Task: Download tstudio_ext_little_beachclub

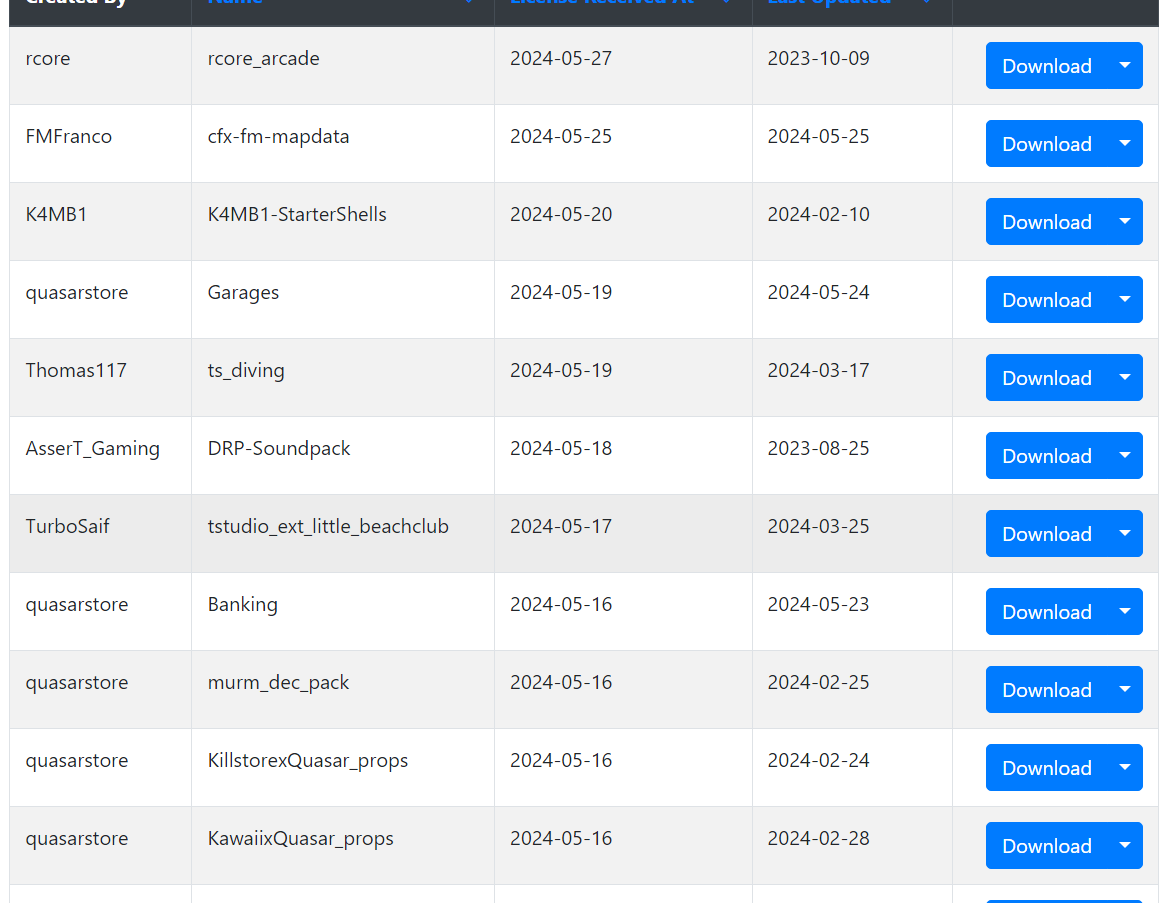Action: [1046, 533]
